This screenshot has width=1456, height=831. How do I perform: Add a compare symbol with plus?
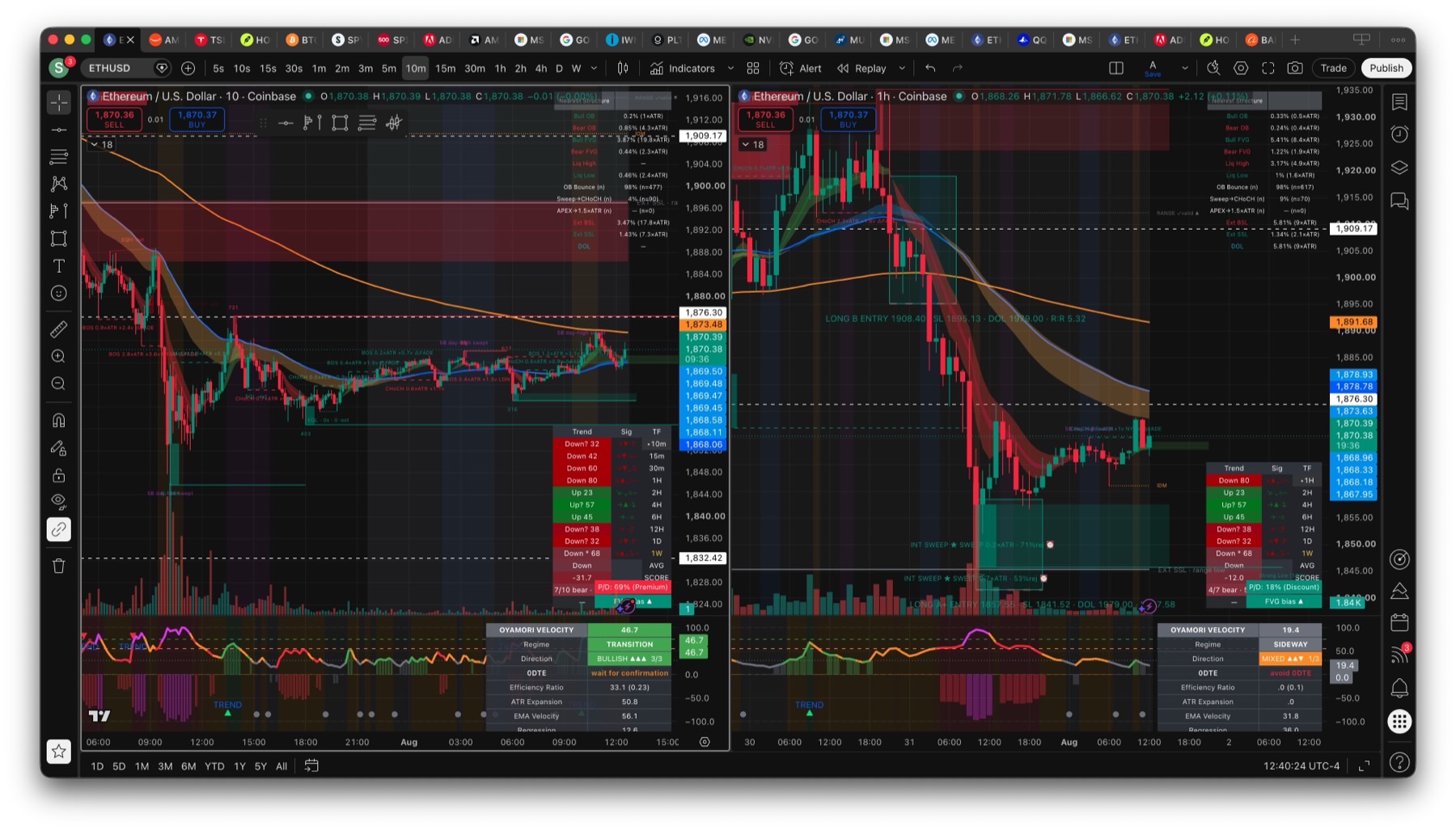(x=188, y=68)
